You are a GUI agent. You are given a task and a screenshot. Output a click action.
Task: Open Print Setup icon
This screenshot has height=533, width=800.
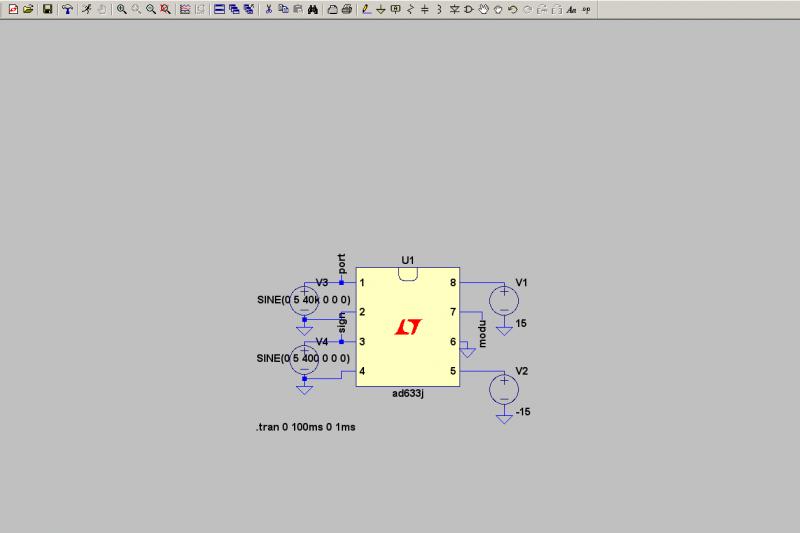tap(332, 9)
